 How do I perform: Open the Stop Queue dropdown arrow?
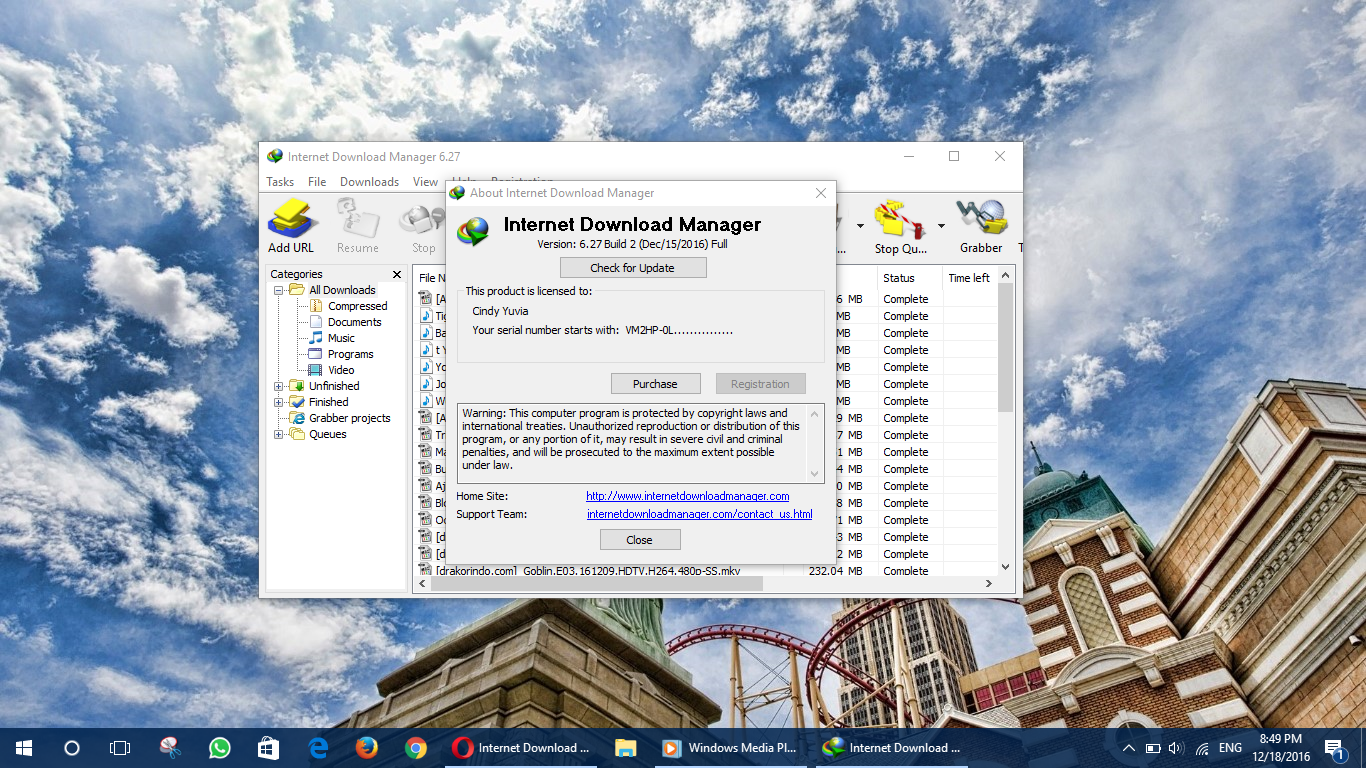pyautogui.click(x=941, y=226)
